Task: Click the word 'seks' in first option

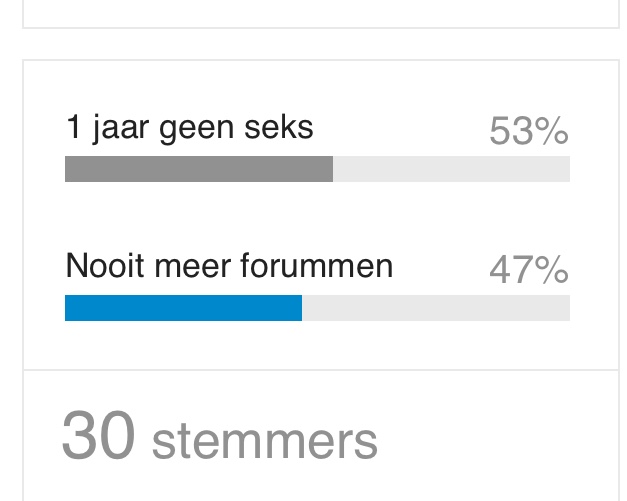Action: (x=279, y=128)
